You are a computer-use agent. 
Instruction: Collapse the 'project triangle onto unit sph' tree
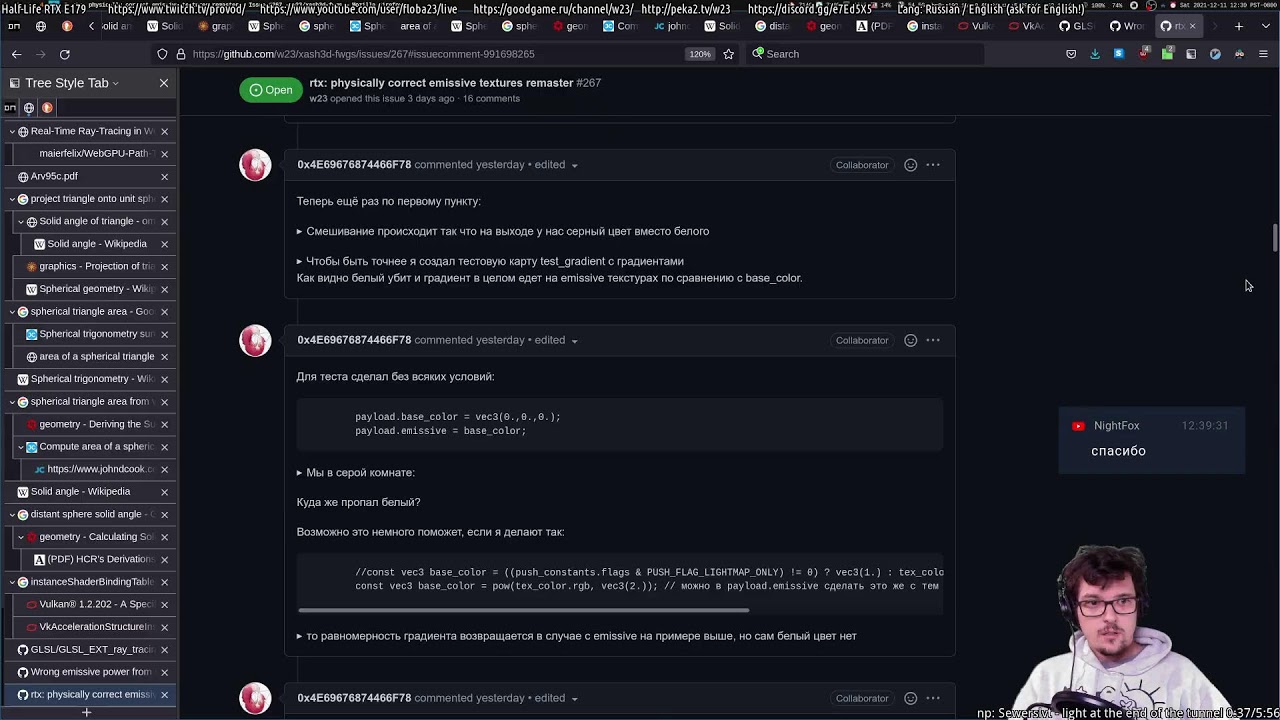(x=12, y=199)
